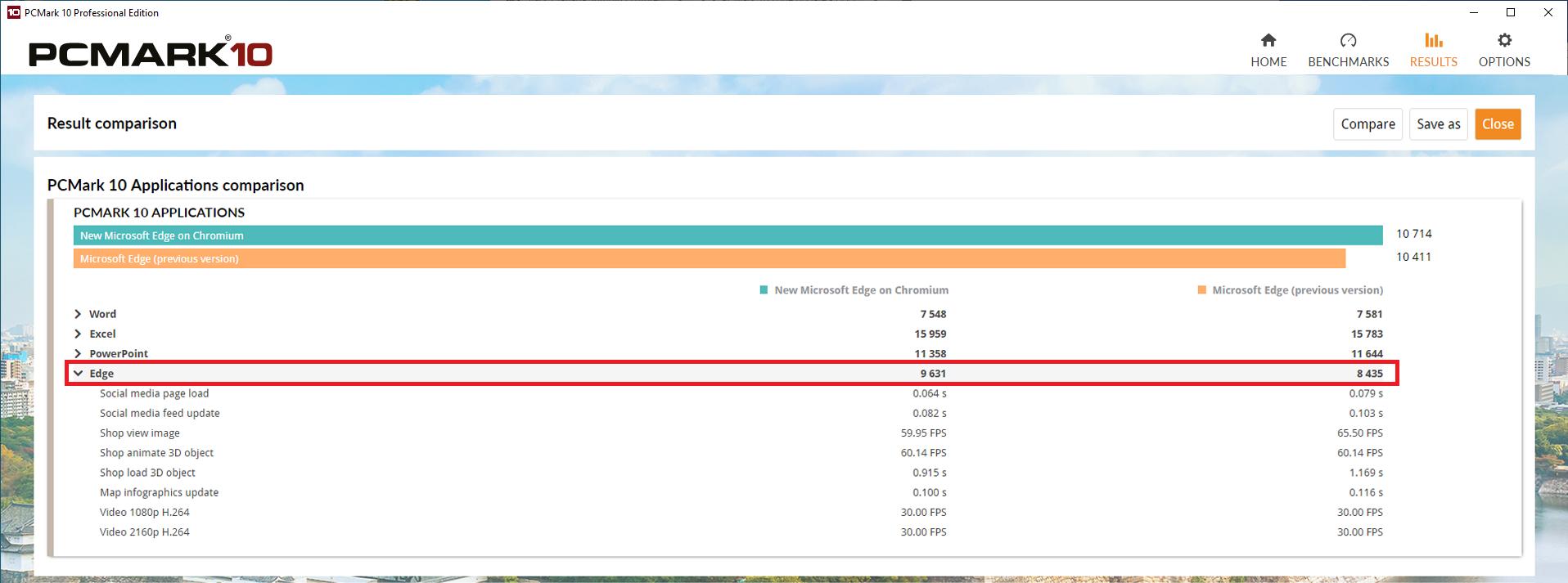Click the Save as button
Image resolution: width=1568 pixels, height=583 pixels.
point(1438,124)
